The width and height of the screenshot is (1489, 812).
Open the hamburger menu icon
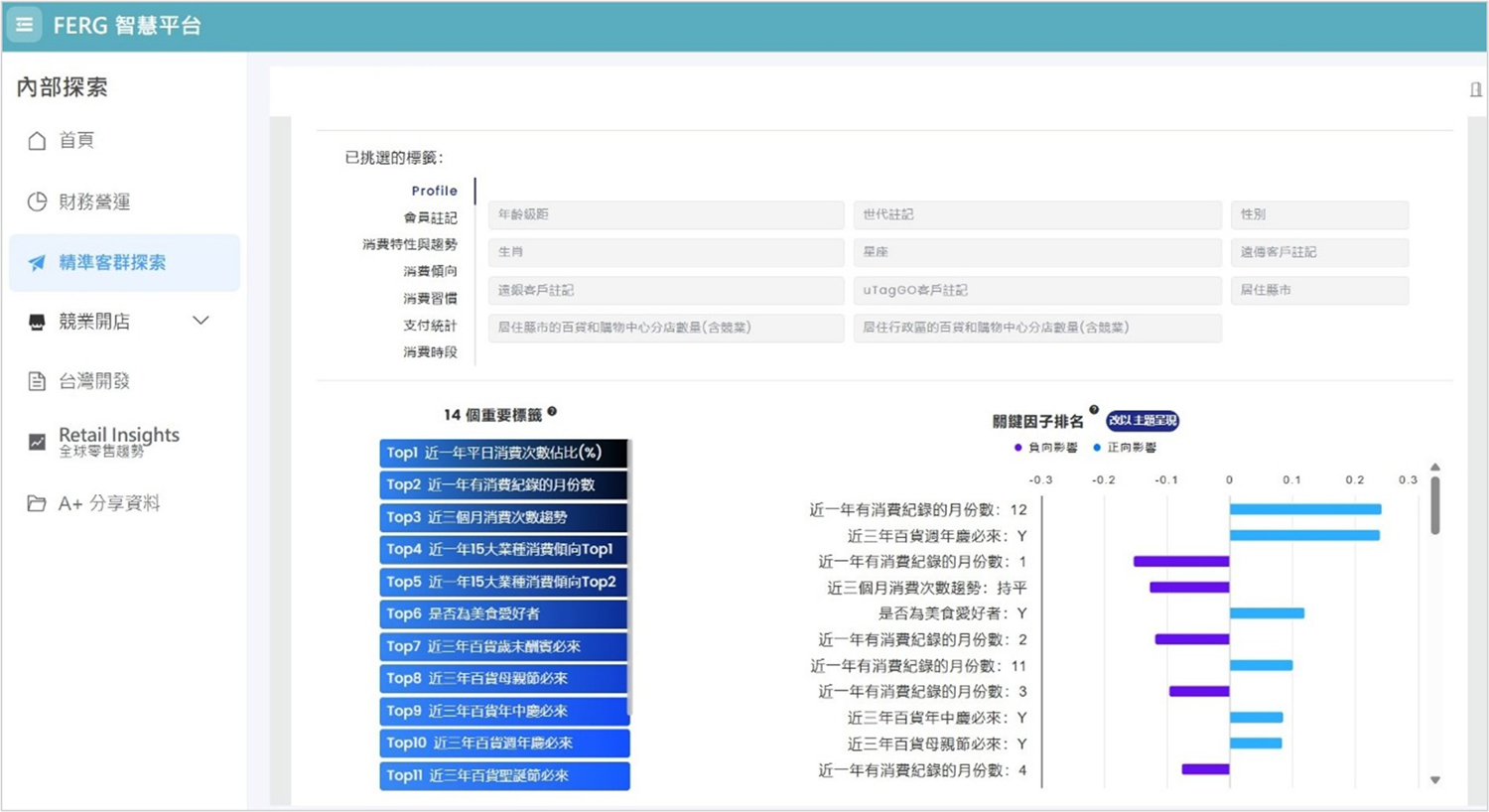24,25
